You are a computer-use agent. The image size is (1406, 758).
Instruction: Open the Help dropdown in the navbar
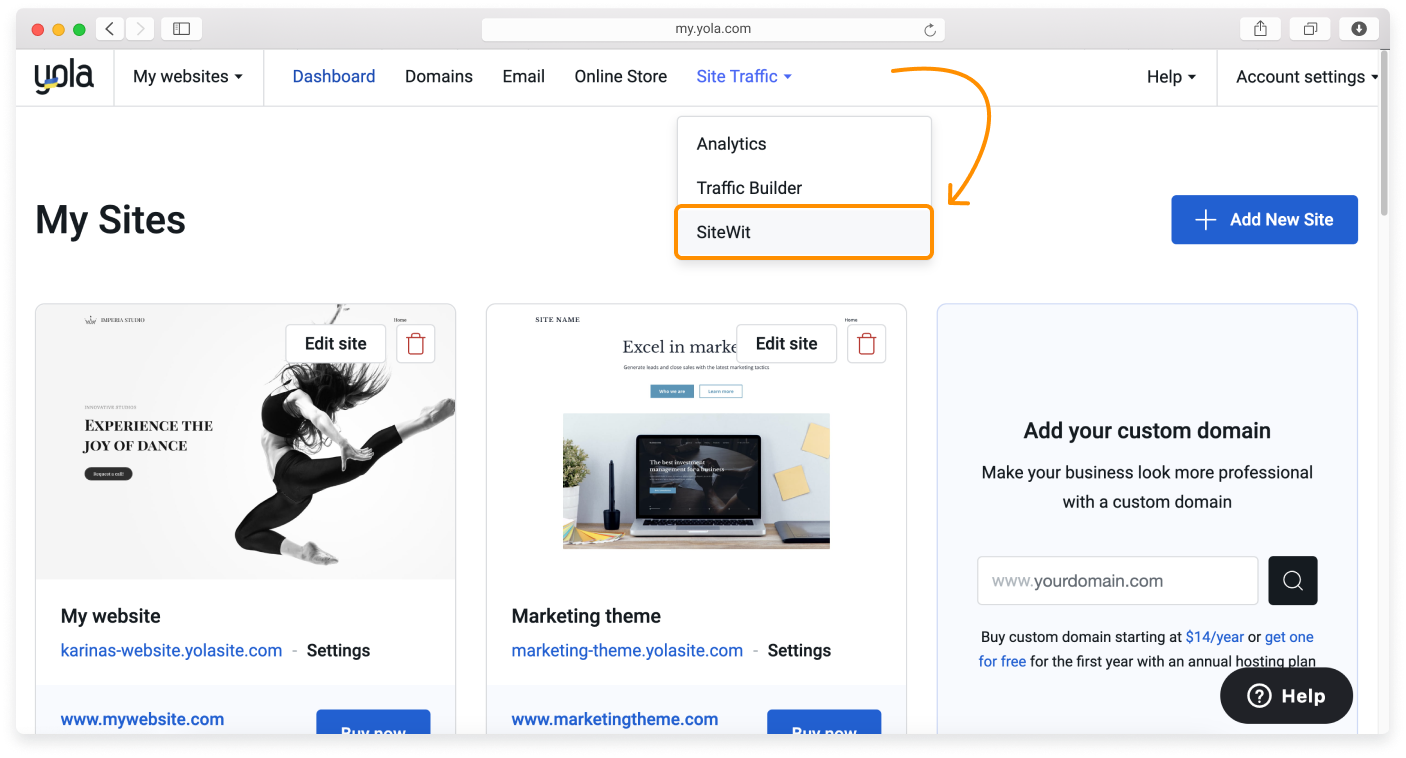1170,76
